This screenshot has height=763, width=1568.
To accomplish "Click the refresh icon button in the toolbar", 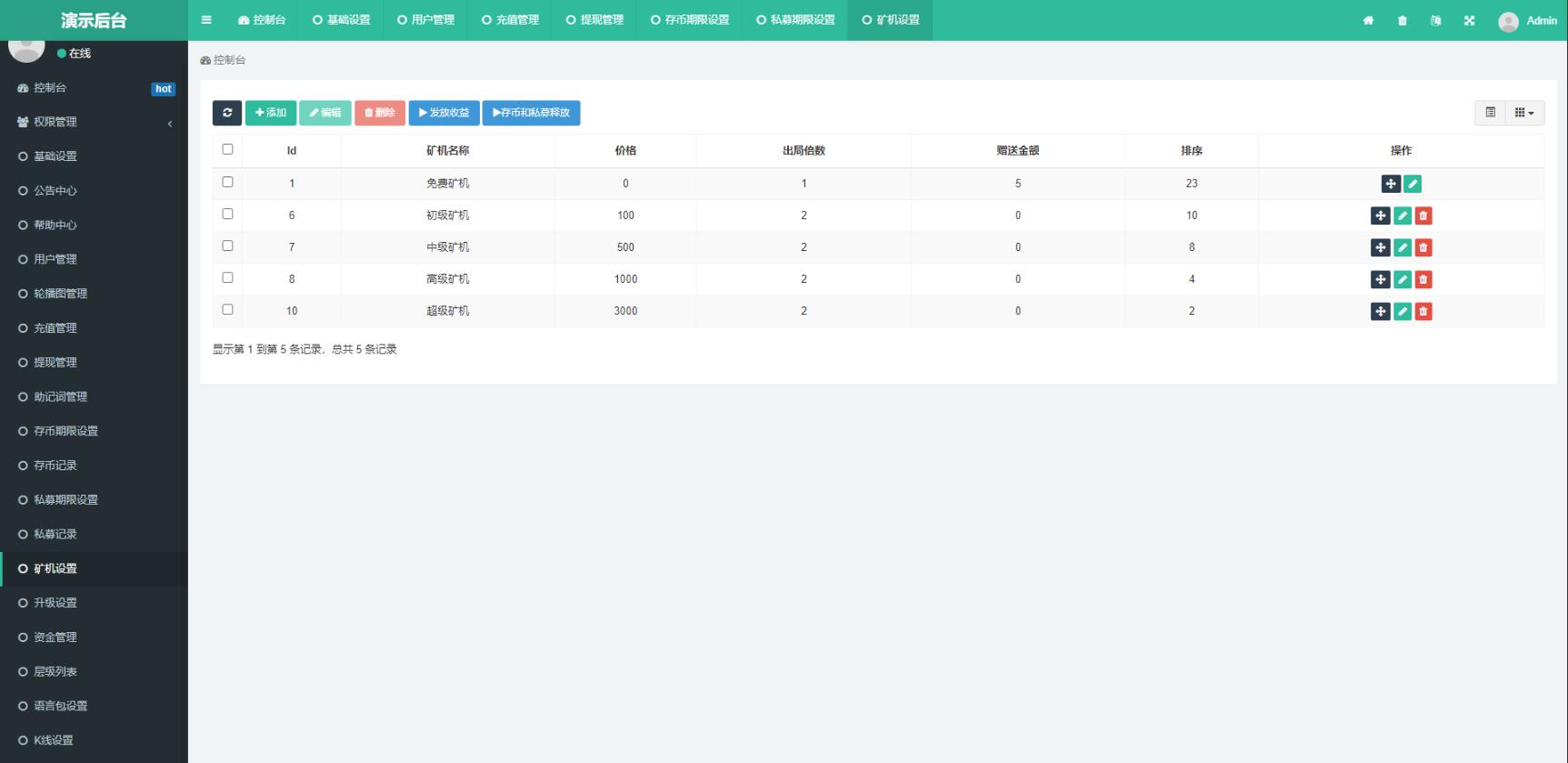I will point(227,113).
